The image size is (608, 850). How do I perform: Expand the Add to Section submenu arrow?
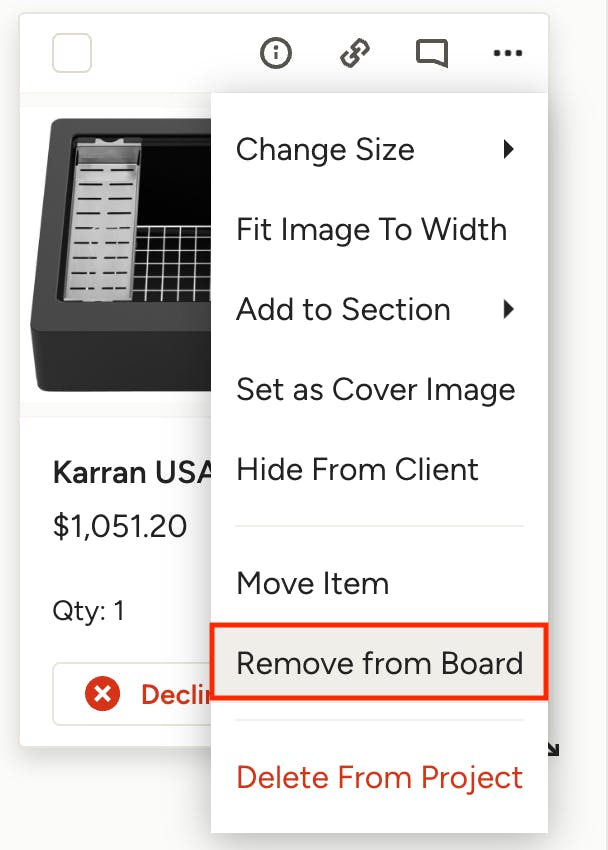[x=508, y=309]
